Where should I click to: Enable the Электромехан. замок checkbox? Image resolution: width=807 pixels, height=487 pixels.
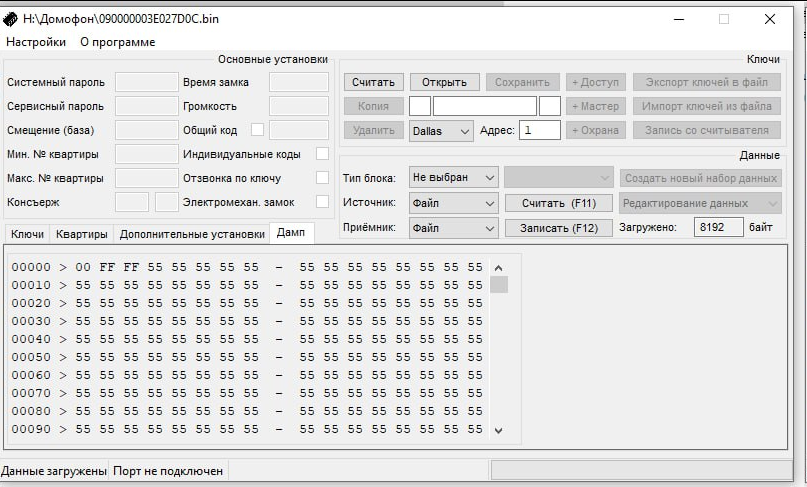pyautogui.click(x=322, y=202)
